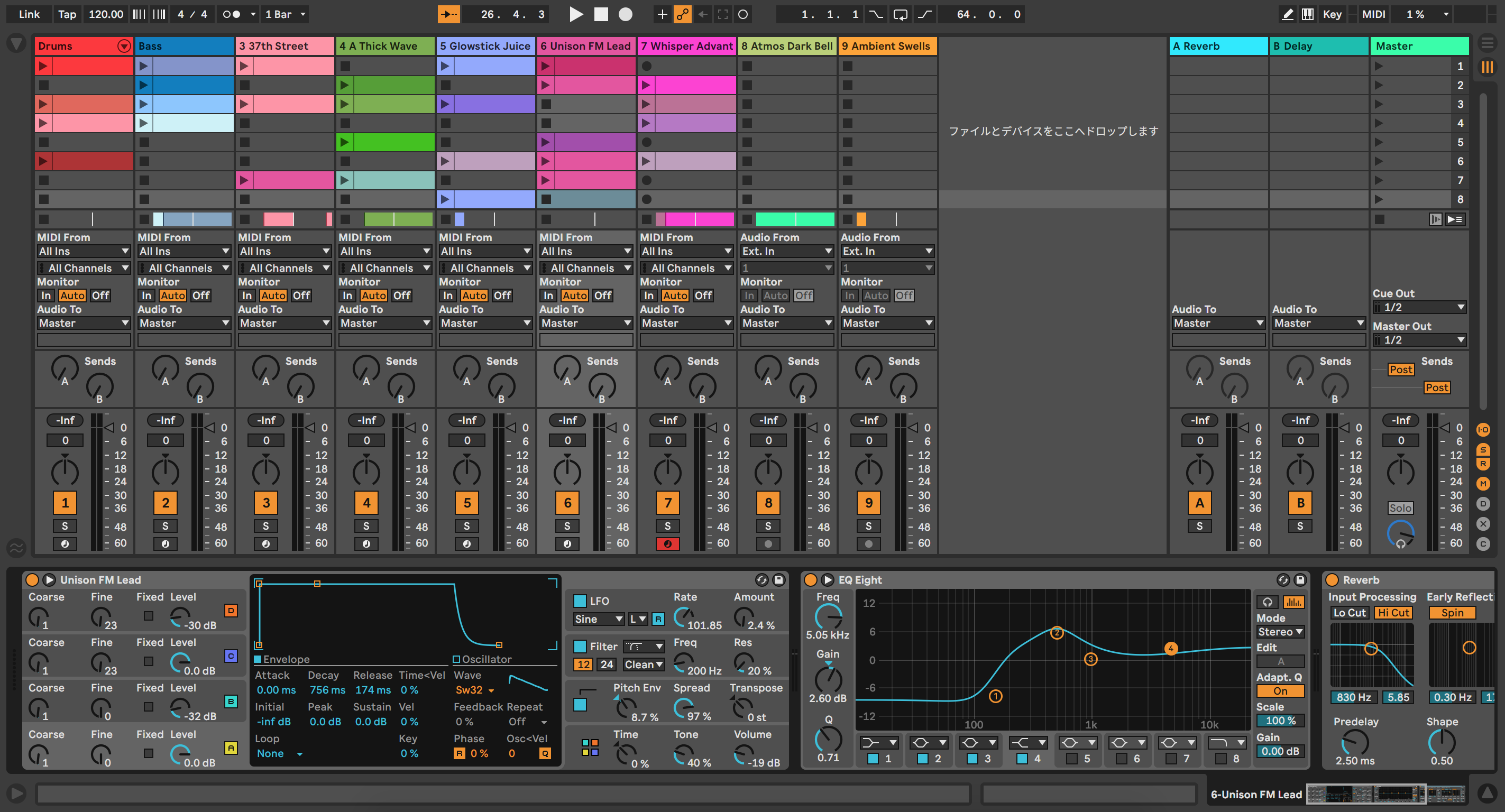Open the 1 Bar quantization dropdown
This screenshot has width=1505, height=812.
(x=285, y=14)
